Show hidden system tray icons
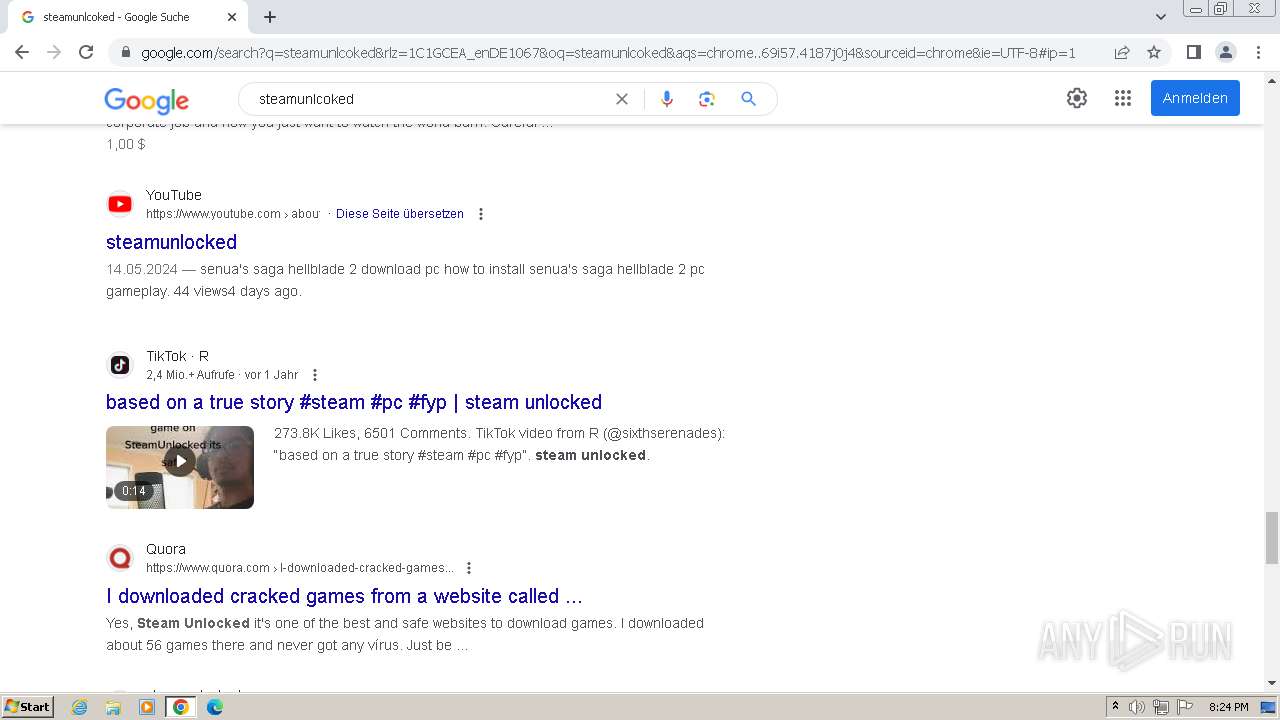This screenshot has height=720, width=1280. (1115, 707)
